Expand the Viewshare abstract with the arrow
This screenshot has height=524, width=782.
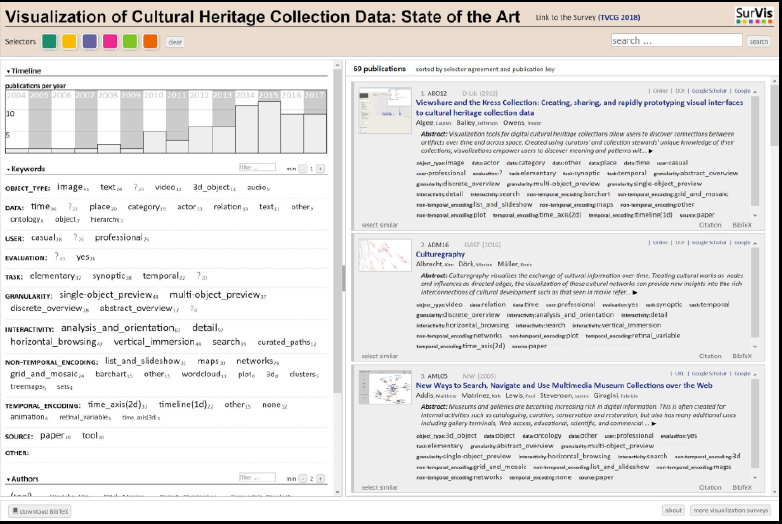pos(651,151)
